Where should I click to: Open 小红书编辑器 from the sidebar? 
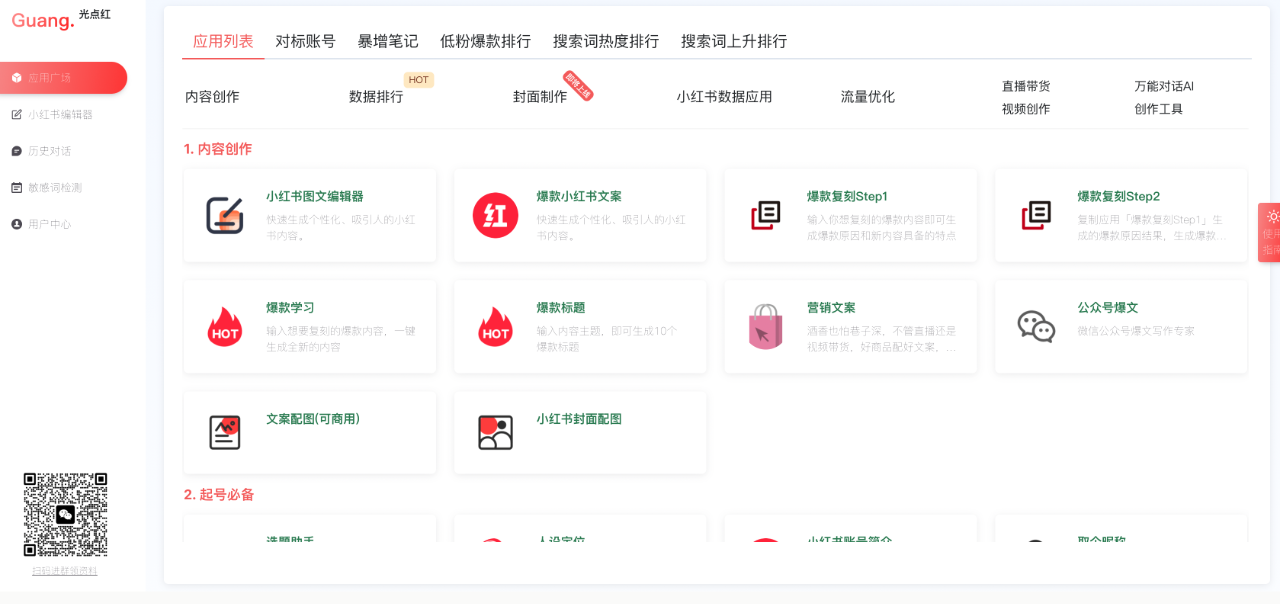coord(60,114)
